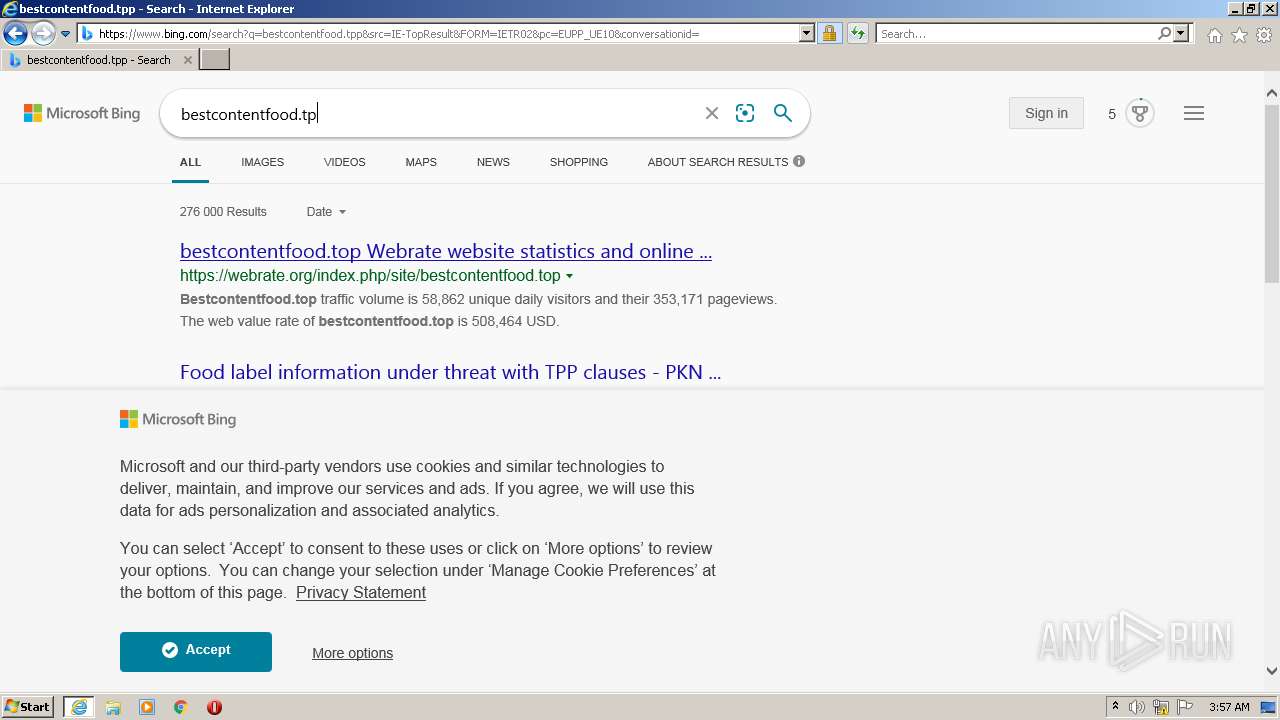The image size is (1280, 720).
Task: Open the bestcontentfood.top Webrate result link
Action: pos(446,251)
